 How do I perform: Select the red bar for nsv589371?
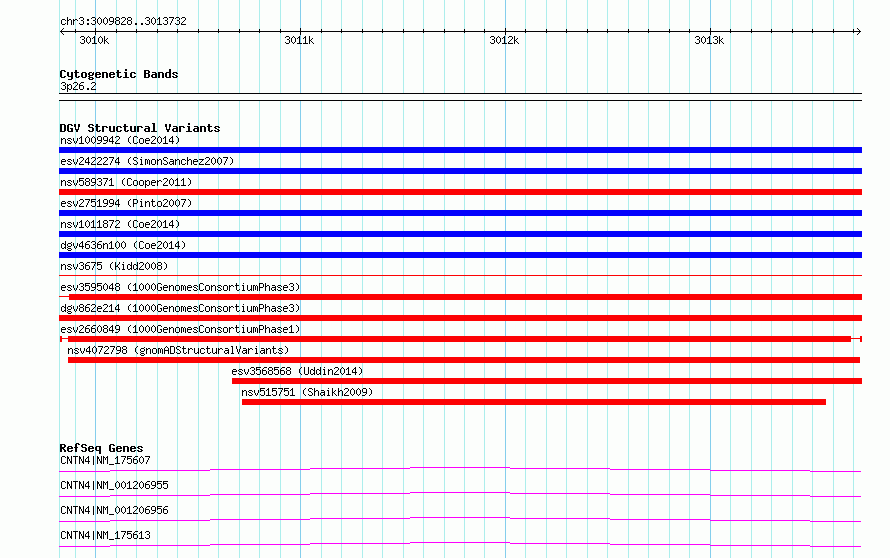(x=460, y=192)
